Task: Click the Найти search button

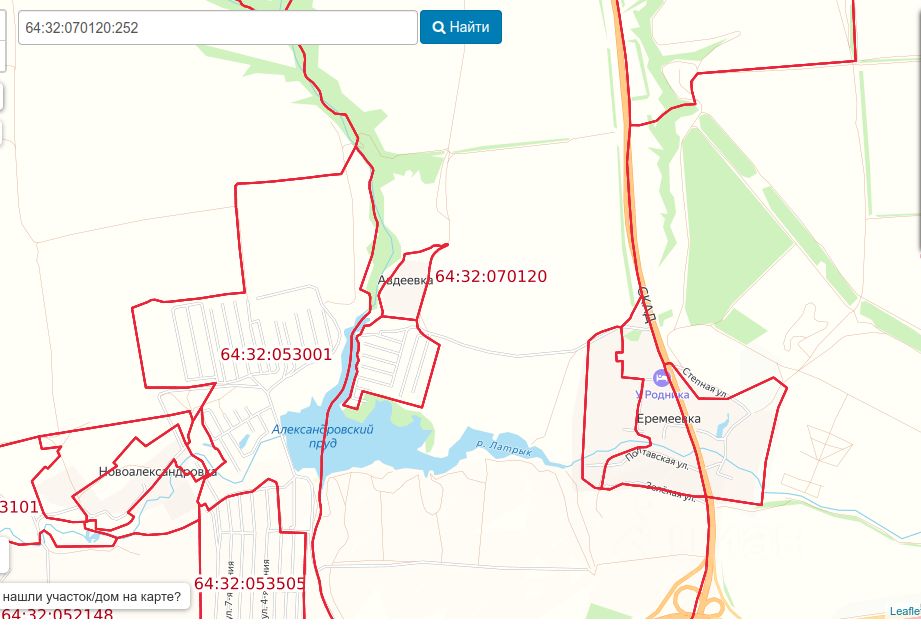Action: (x=460, y=27)
